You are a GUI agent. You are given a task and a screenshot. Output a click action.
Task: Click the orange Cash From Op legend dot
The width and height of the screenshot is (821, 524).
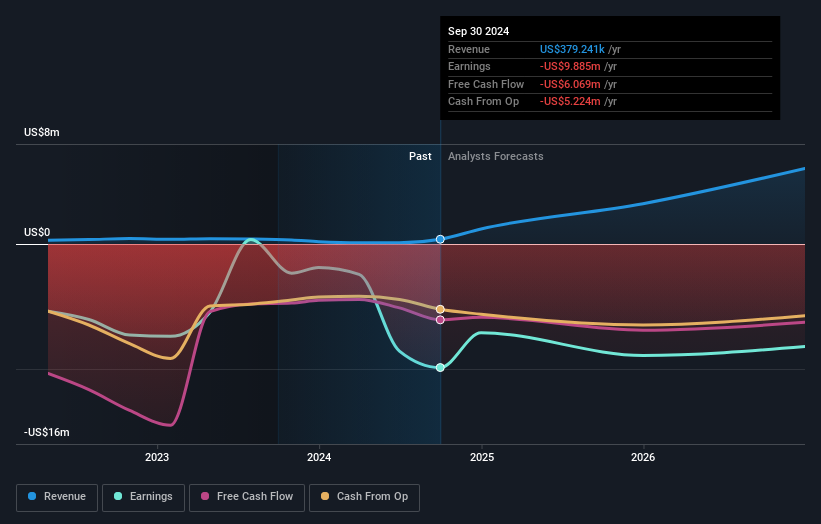click(325, 496)
